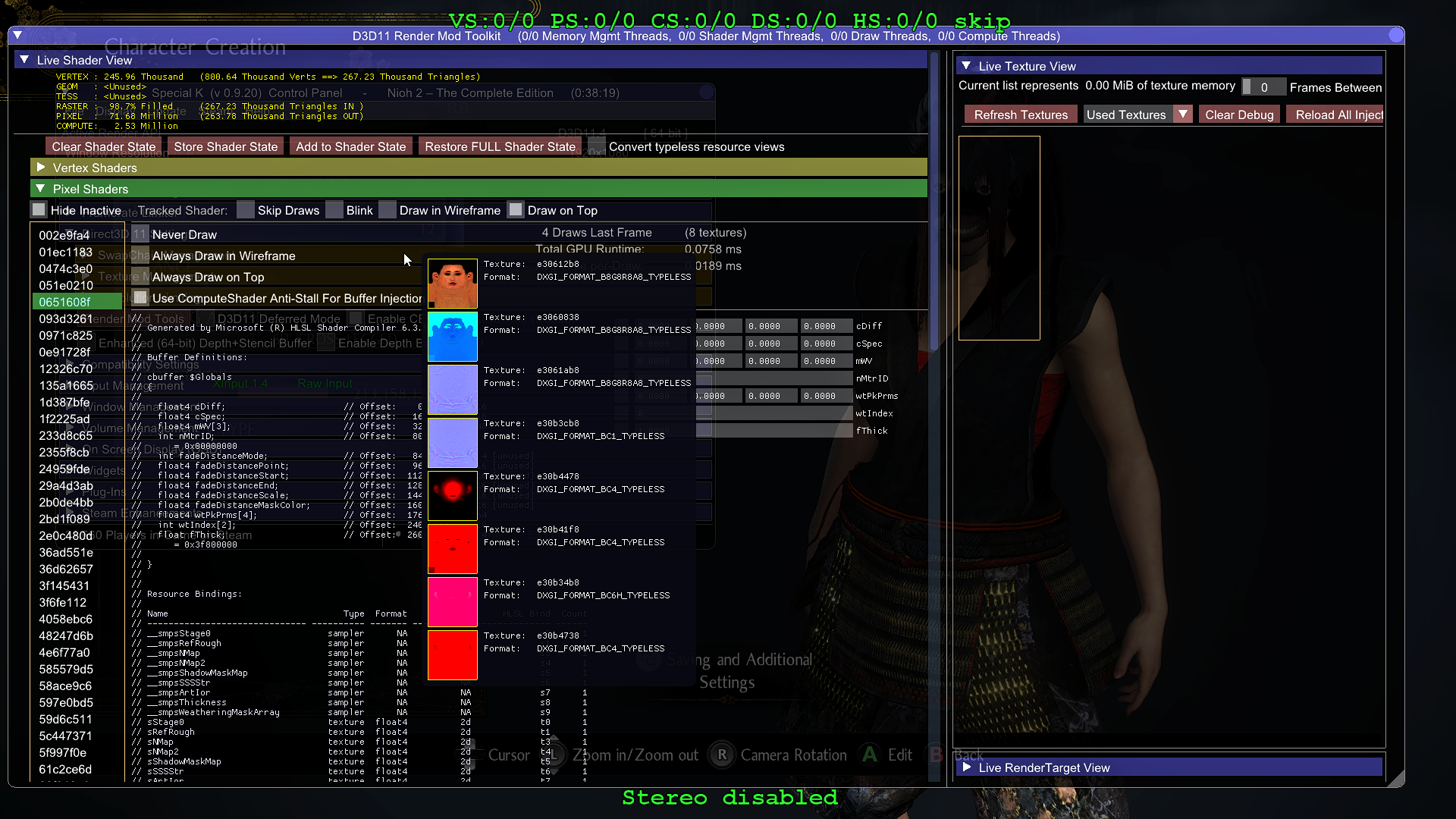Toggle the Hide Inactive checkbox
Image resolution: width=1456 pixels, height=819 pixels.
(39, 210)
